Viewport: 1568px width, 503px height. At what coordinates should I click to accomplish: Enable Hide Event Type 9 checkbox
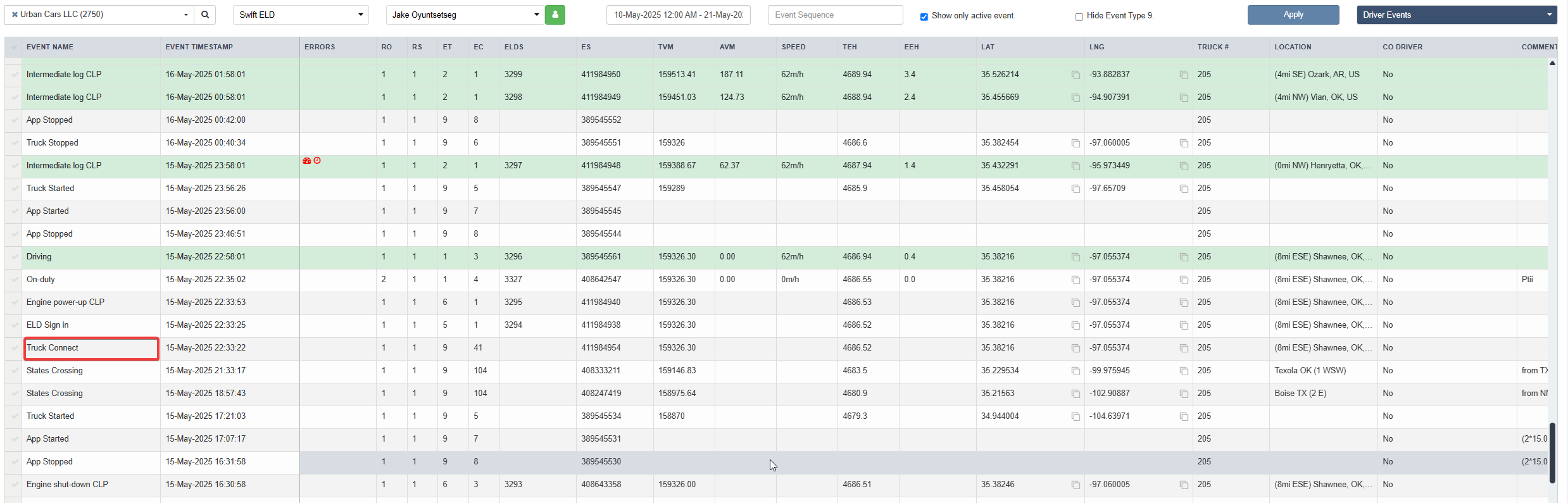tap(1079, 16)
